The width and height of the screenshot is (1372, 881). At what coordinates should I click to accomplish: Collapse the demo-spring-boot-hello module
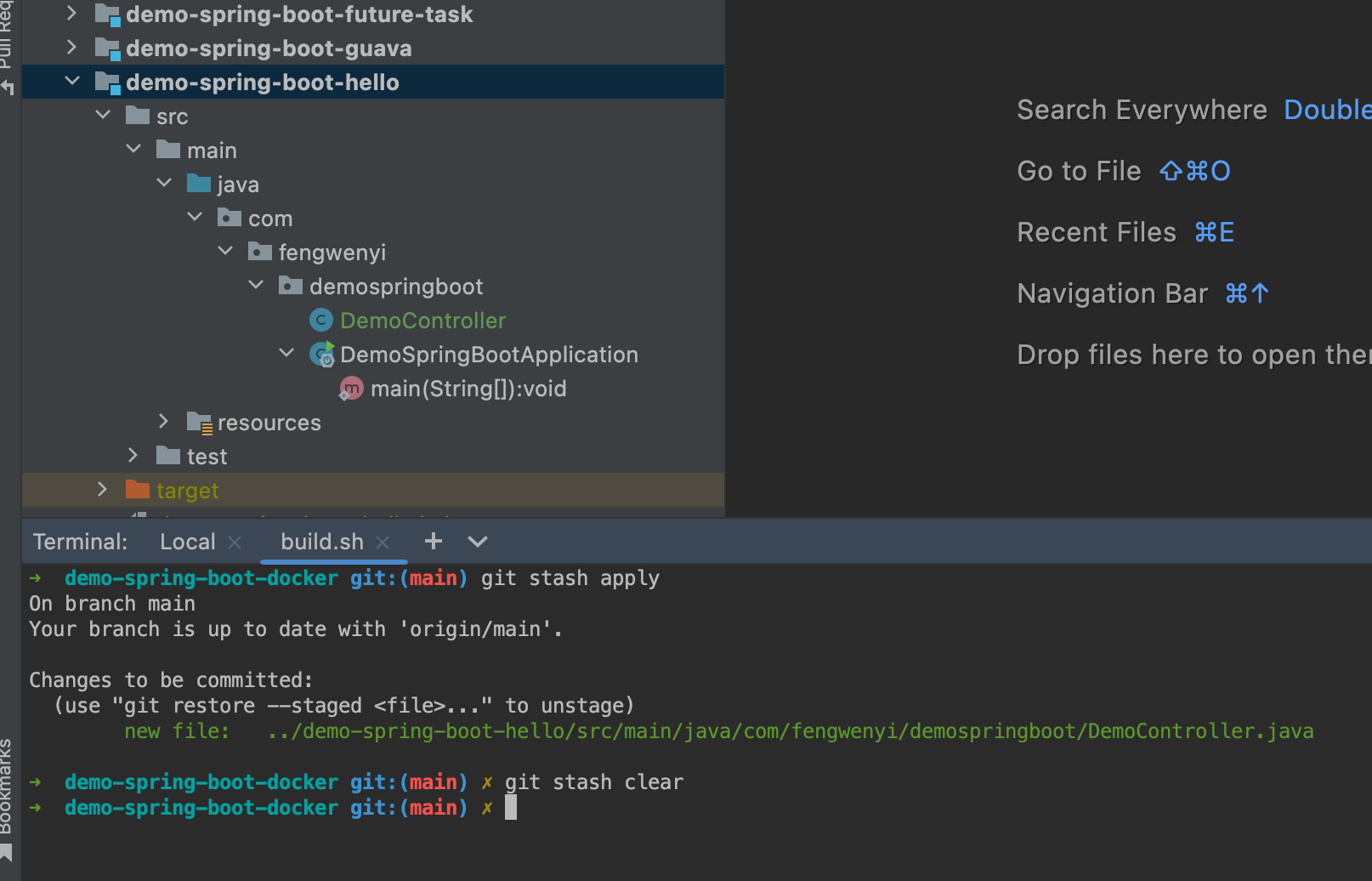[x=72, y=82]
